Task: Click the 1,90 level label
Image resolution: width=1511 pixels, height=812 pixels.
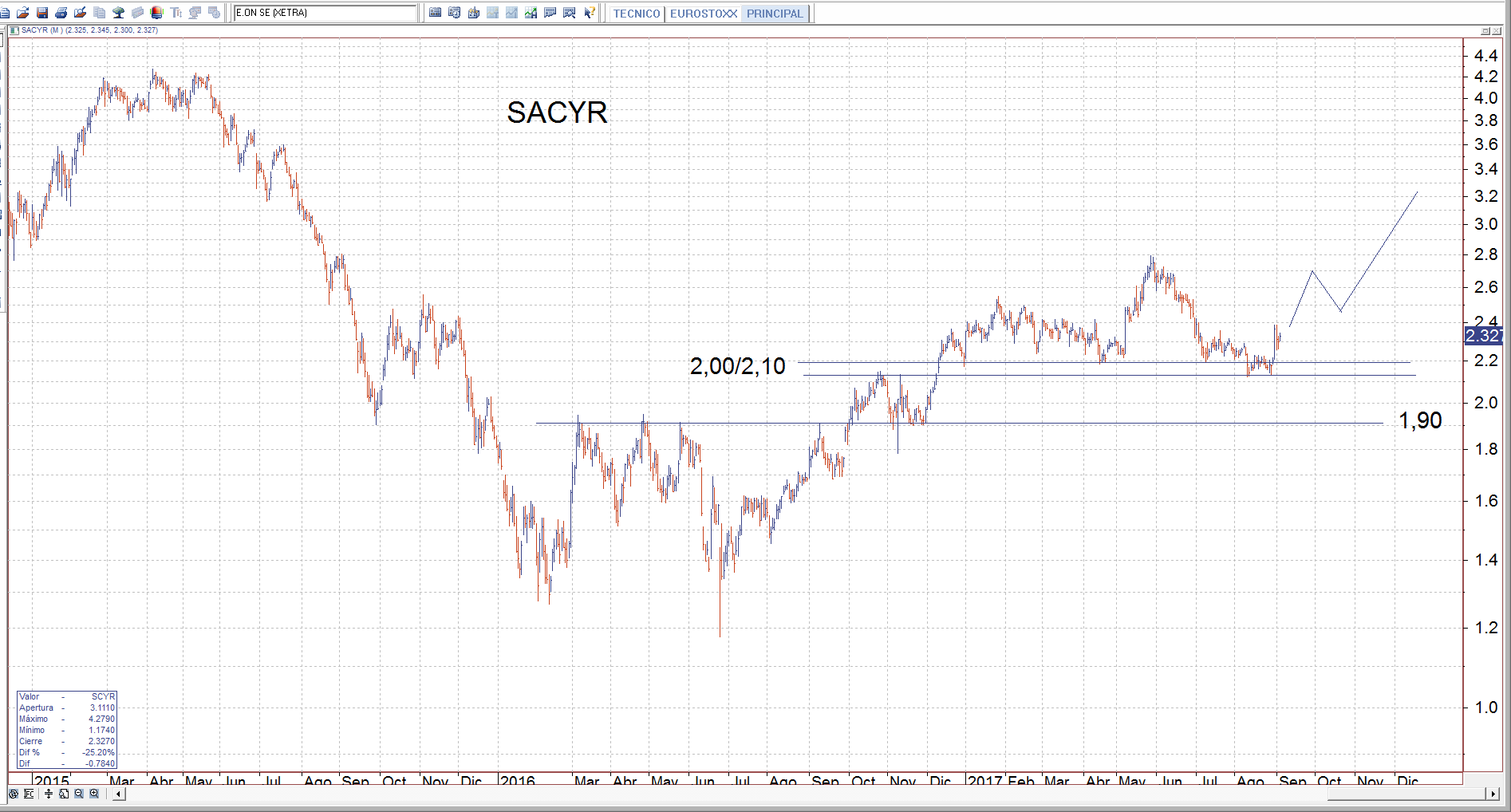Action: (x=1420, y=420)
